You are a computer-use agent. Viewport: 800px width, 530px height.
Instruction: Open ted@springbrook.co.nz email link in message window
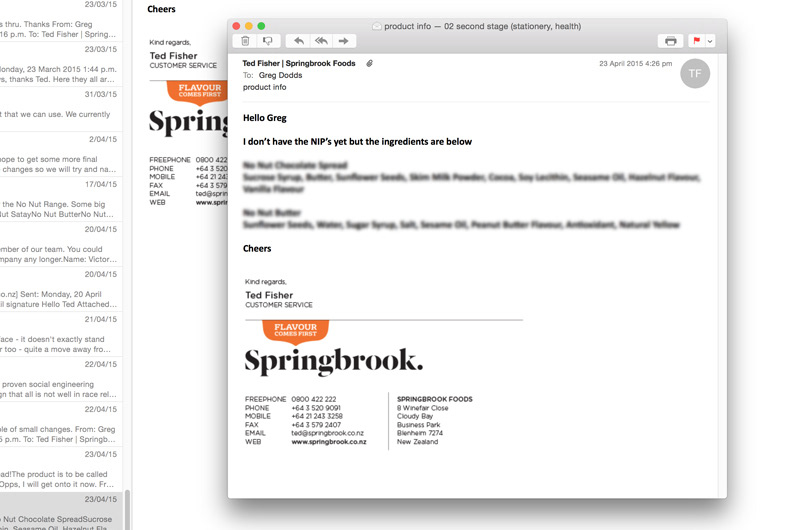pyautogui.click(x=328, y=433)
